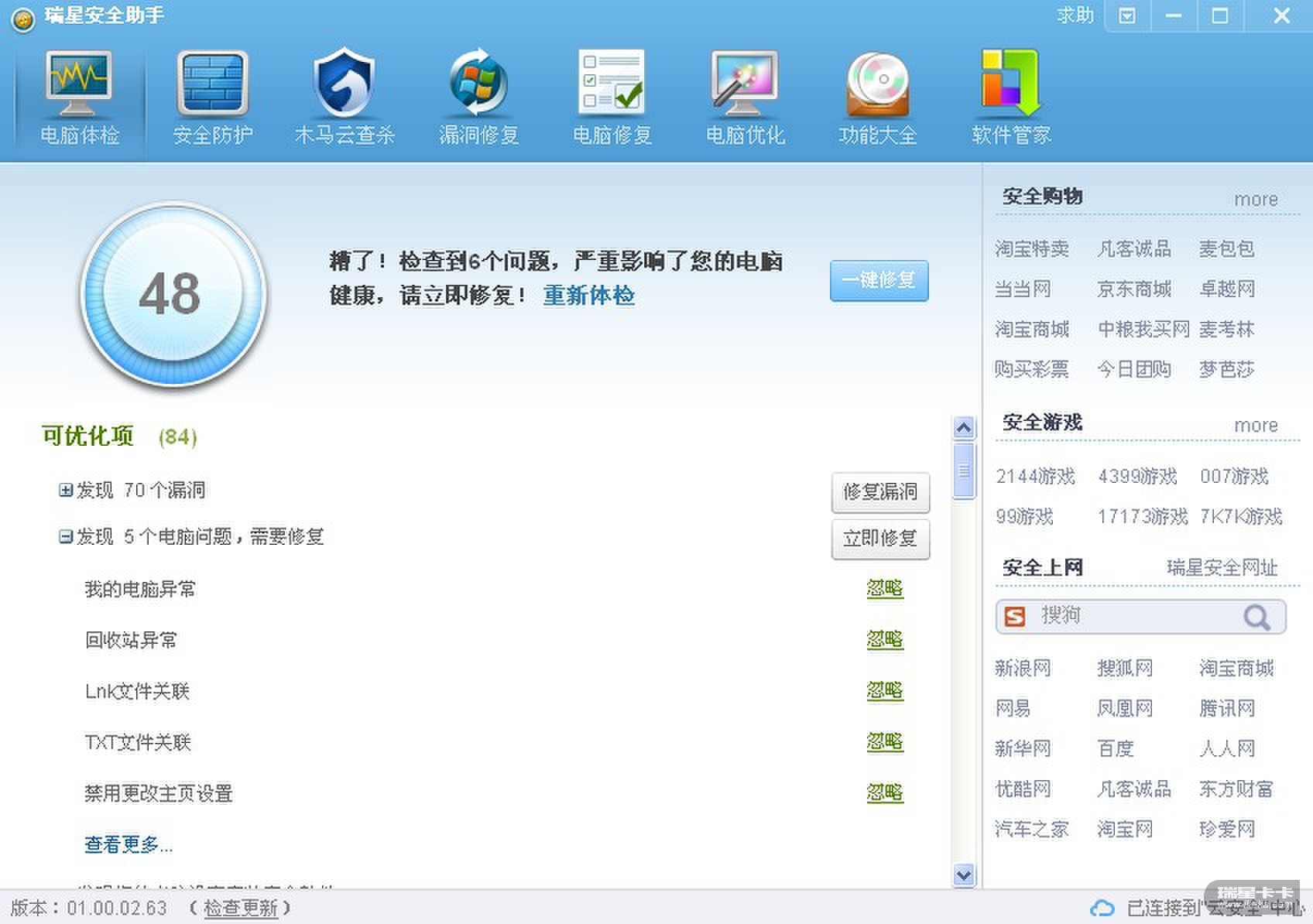Collapse the 发现 5 个电脑问题 item
Screen dimensions: 1313x924
[66, 536]
